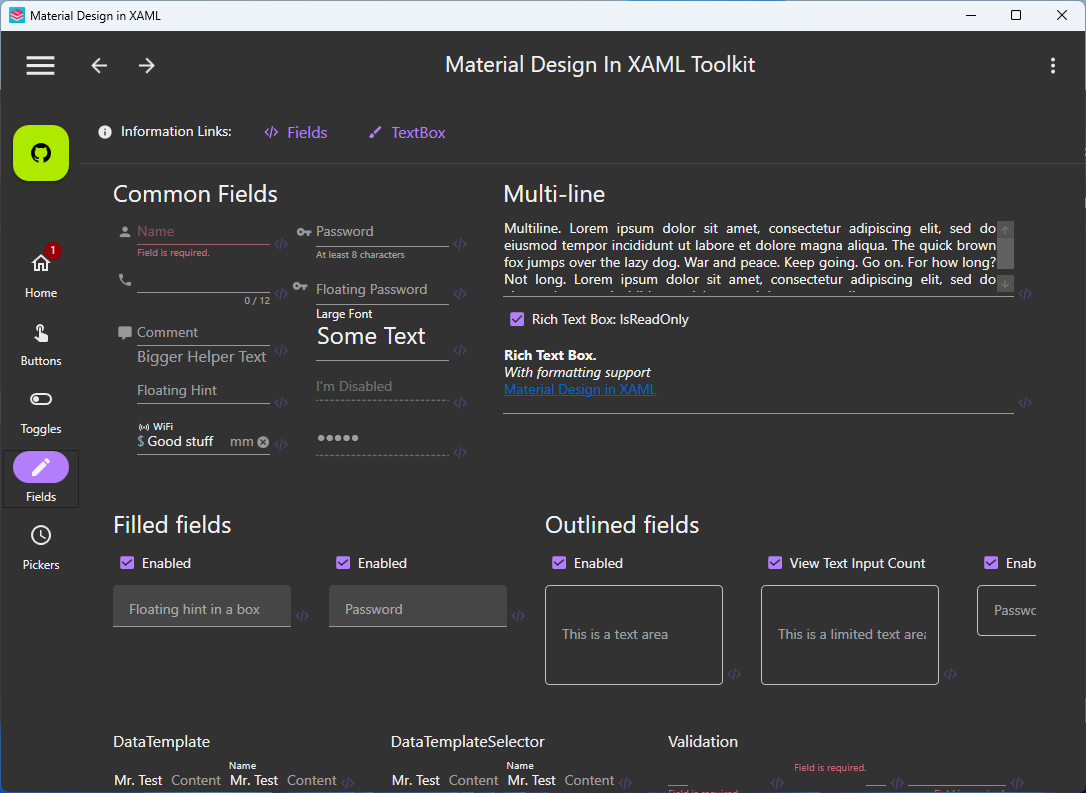Screen dimensions: 1086x793
Task: View XAML code for Floating Password field
Action: [460, 294]
